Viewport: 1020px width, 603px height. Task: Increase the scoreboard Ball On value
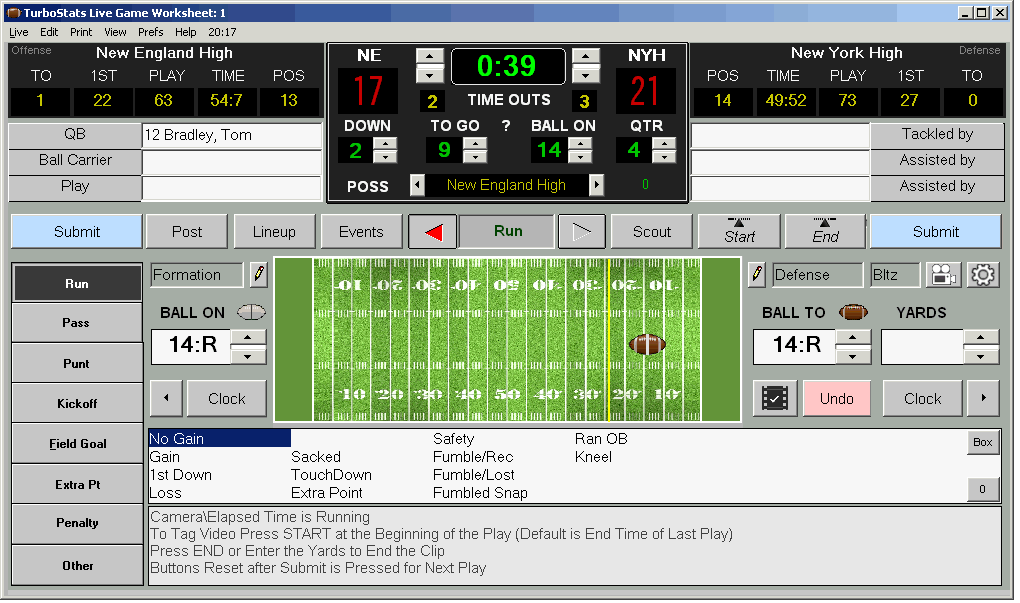(x=580, y=144)
